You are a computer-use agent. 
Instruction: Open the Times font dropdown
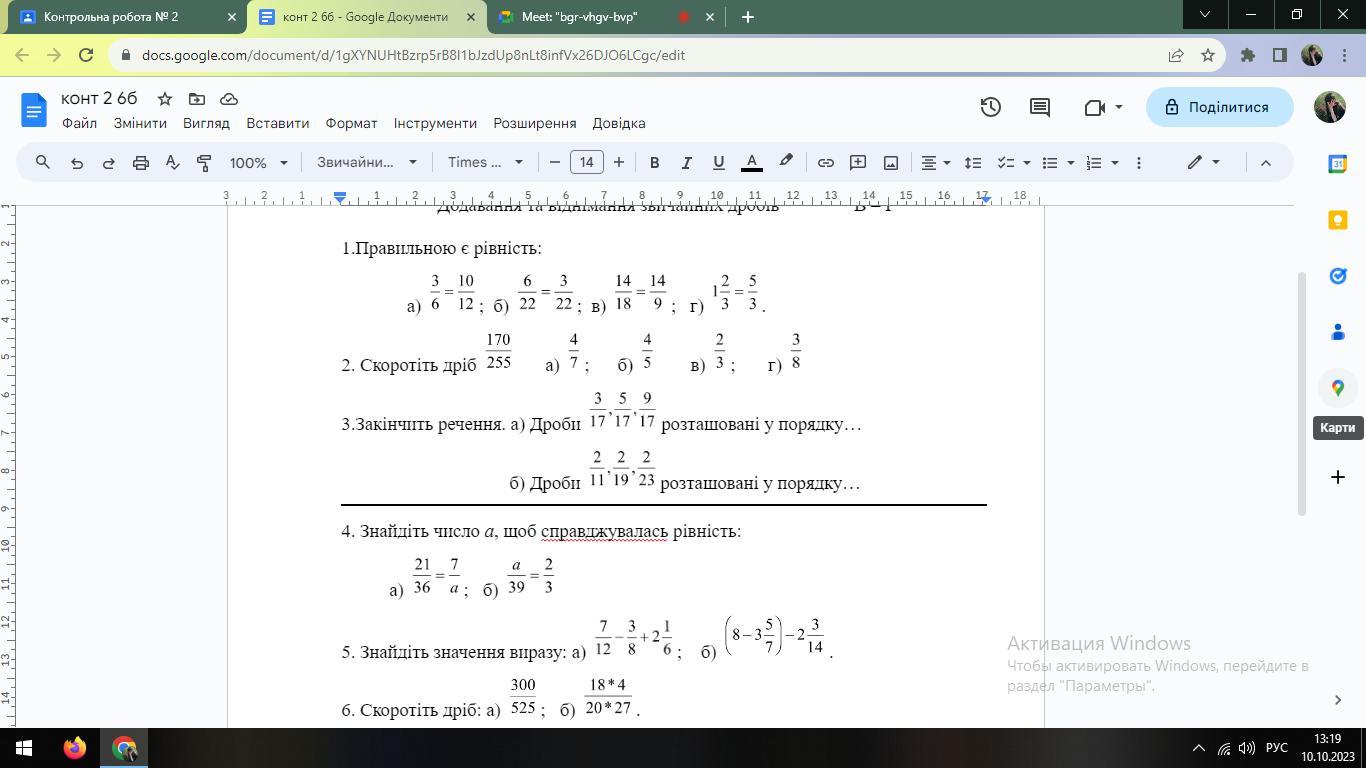pos(485,162)
